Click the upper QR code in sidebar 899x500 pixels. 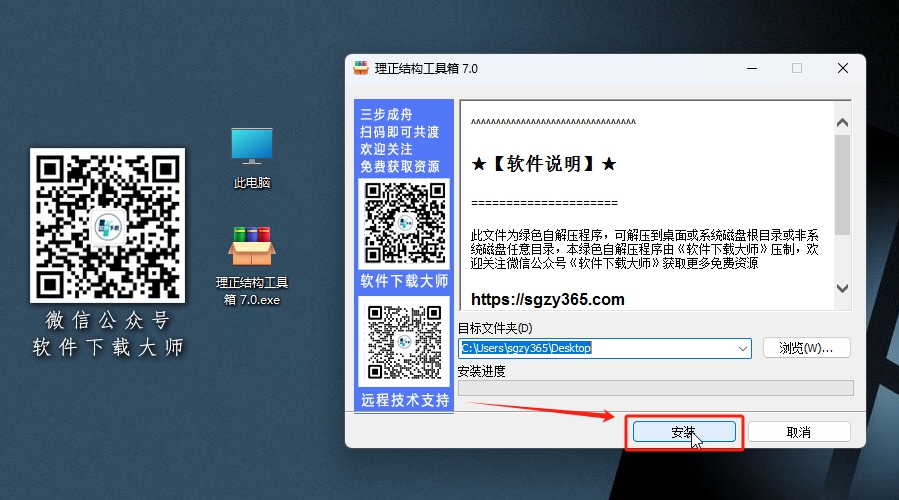tap(405, 223)
